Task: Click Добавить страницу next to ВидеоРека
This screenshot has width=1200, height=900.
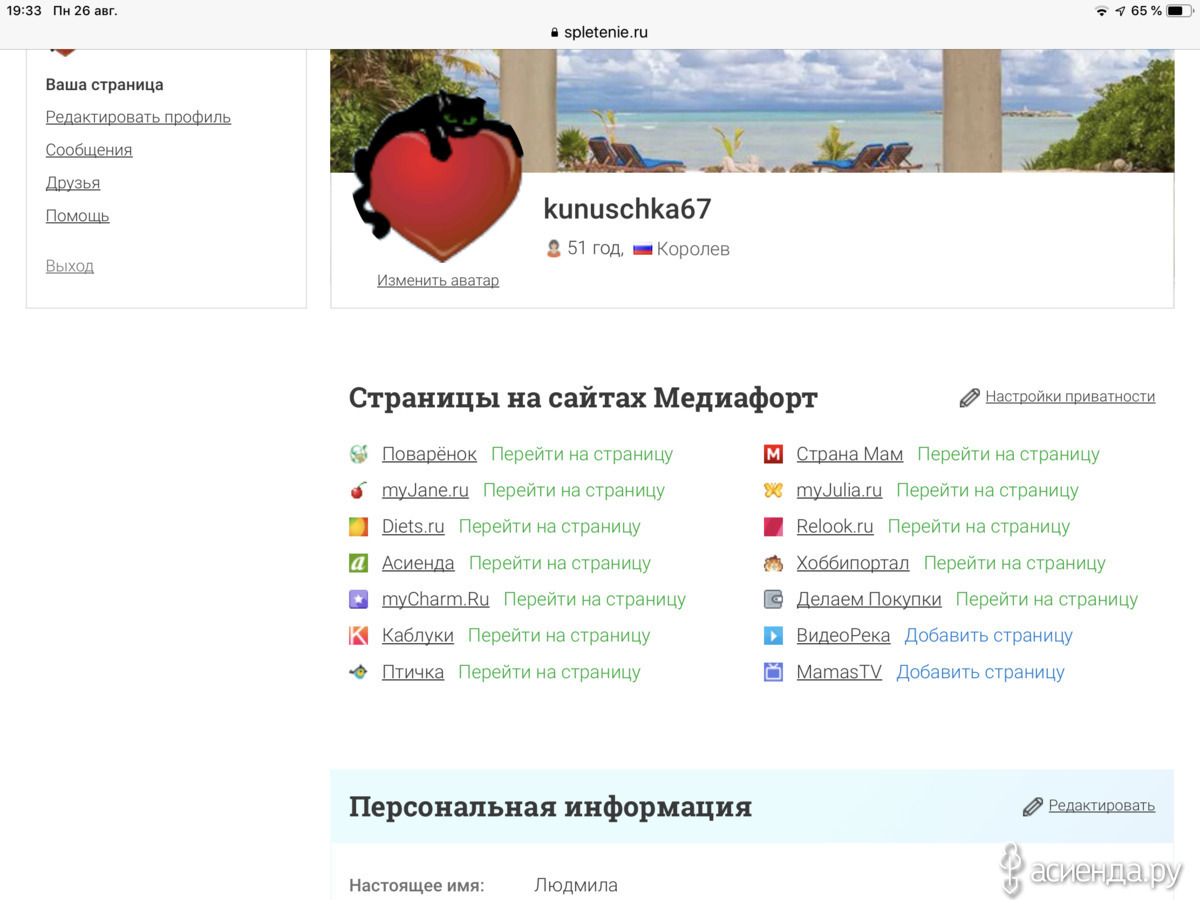Action: point(988,636)
